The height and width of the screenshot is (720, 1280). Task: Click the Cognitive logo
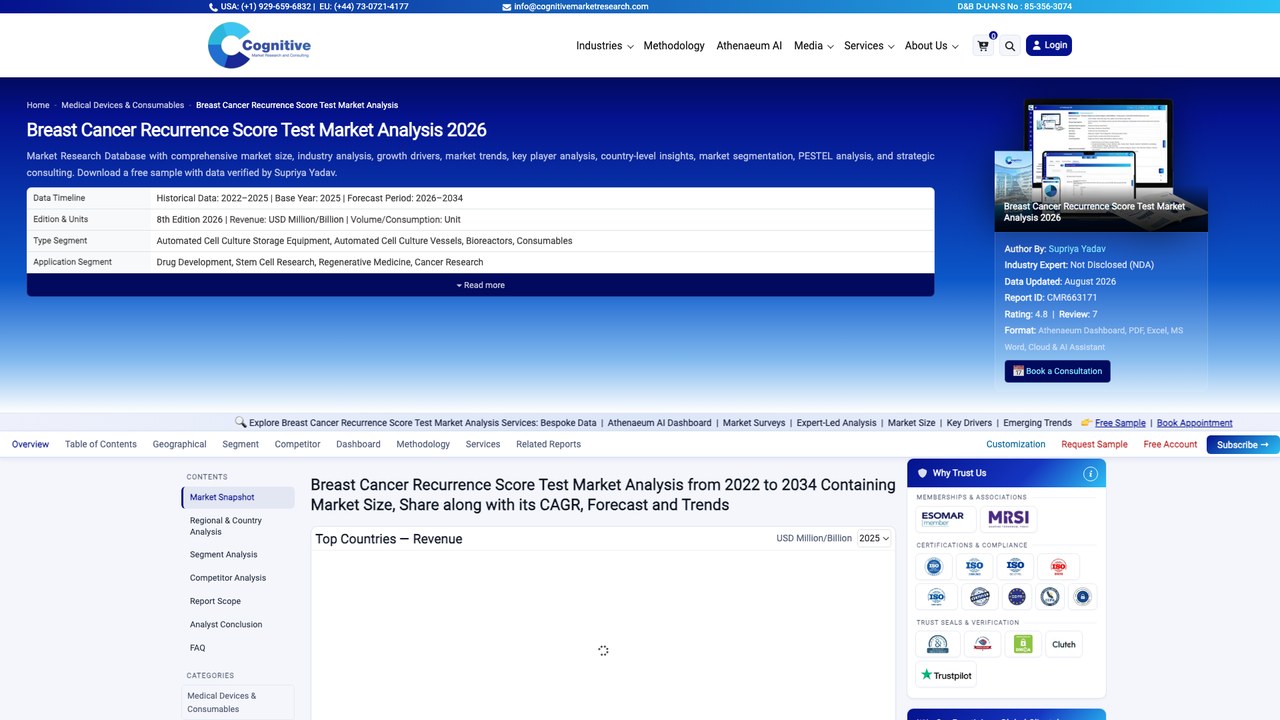[x=259, y=45]
